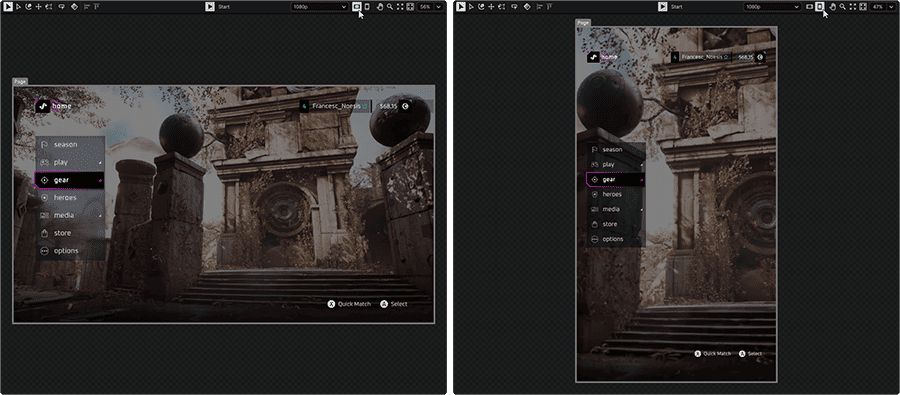This screenshot has width=900, height=395.
Task: Open the heroes menu item in landscape view
Action: click(70, 198)
